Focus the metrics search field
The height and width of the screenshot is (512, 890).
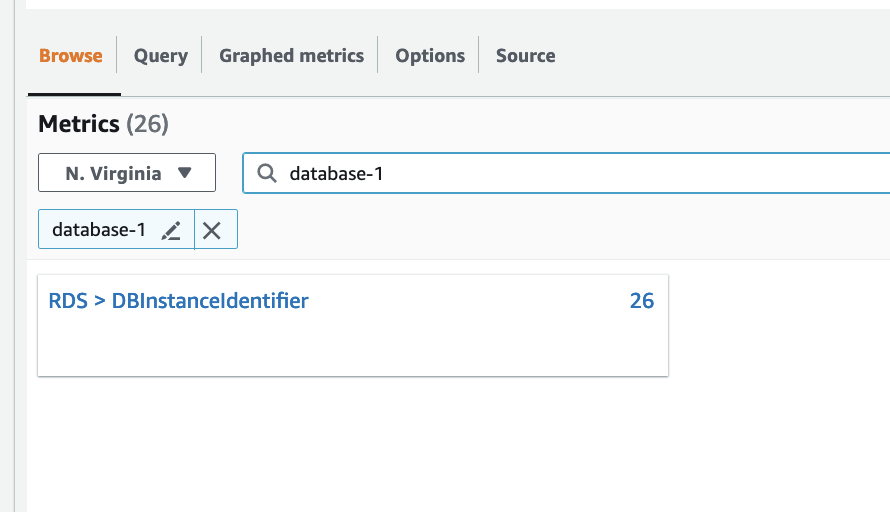[600, 173]
